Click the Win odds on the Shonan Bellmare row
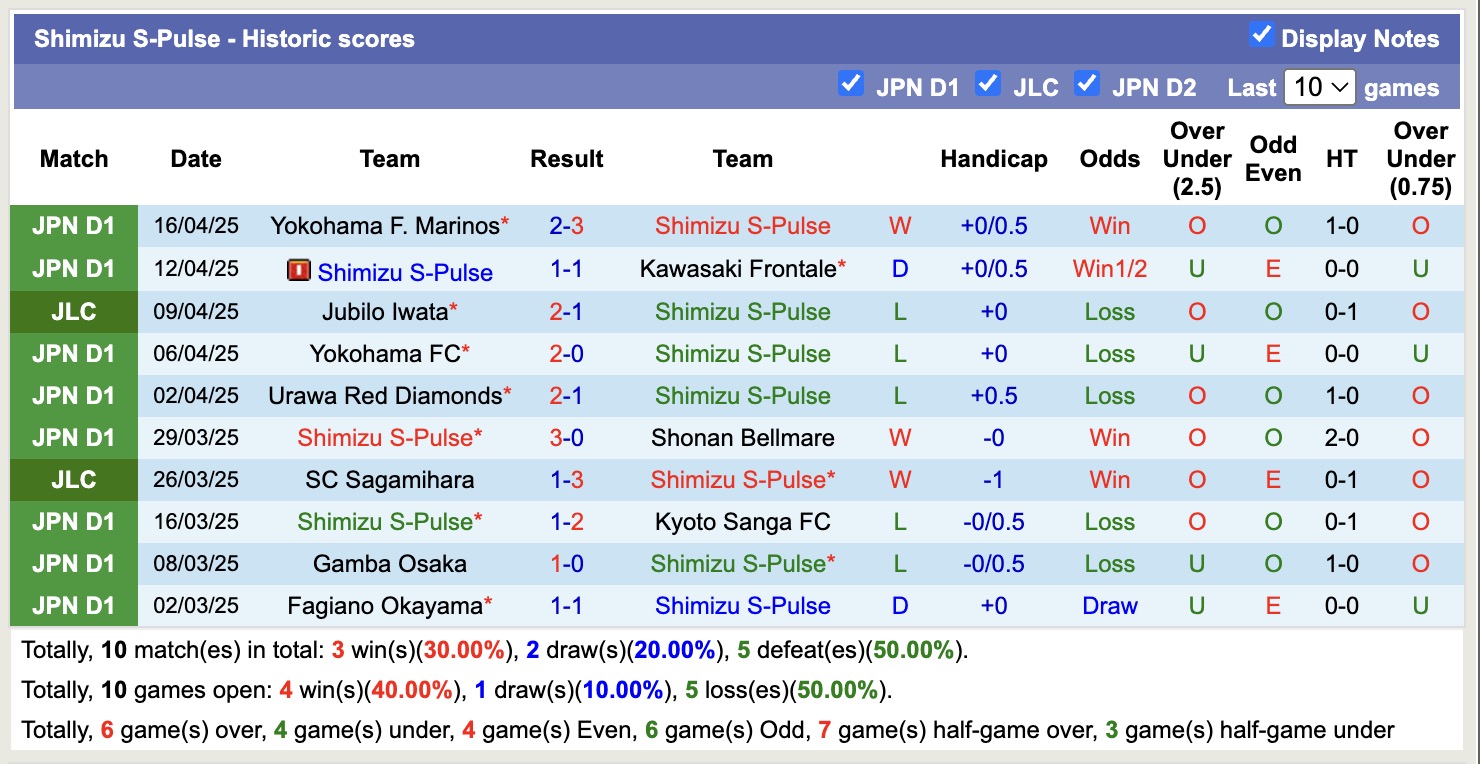Viewport: 1480px width, 764px height. (x=1109, y=437)
